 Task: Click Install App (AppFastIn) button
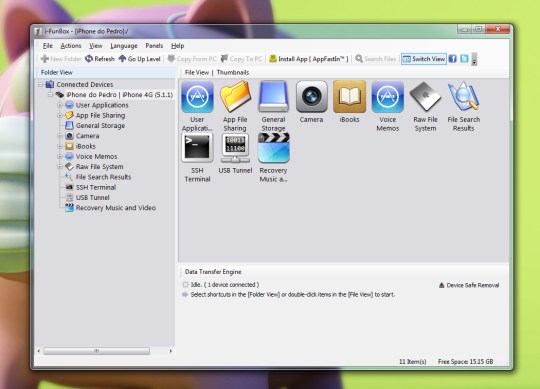[309, 59]
